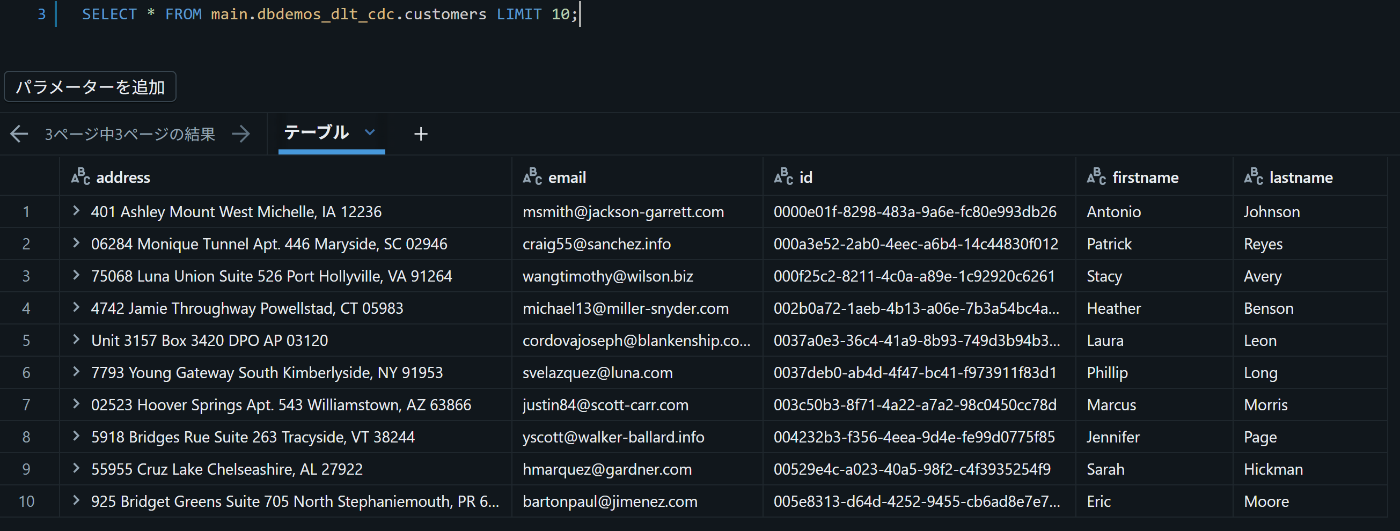Expand address row 7793 Young Gateway
1400x531 pixels.
point(76,372)
